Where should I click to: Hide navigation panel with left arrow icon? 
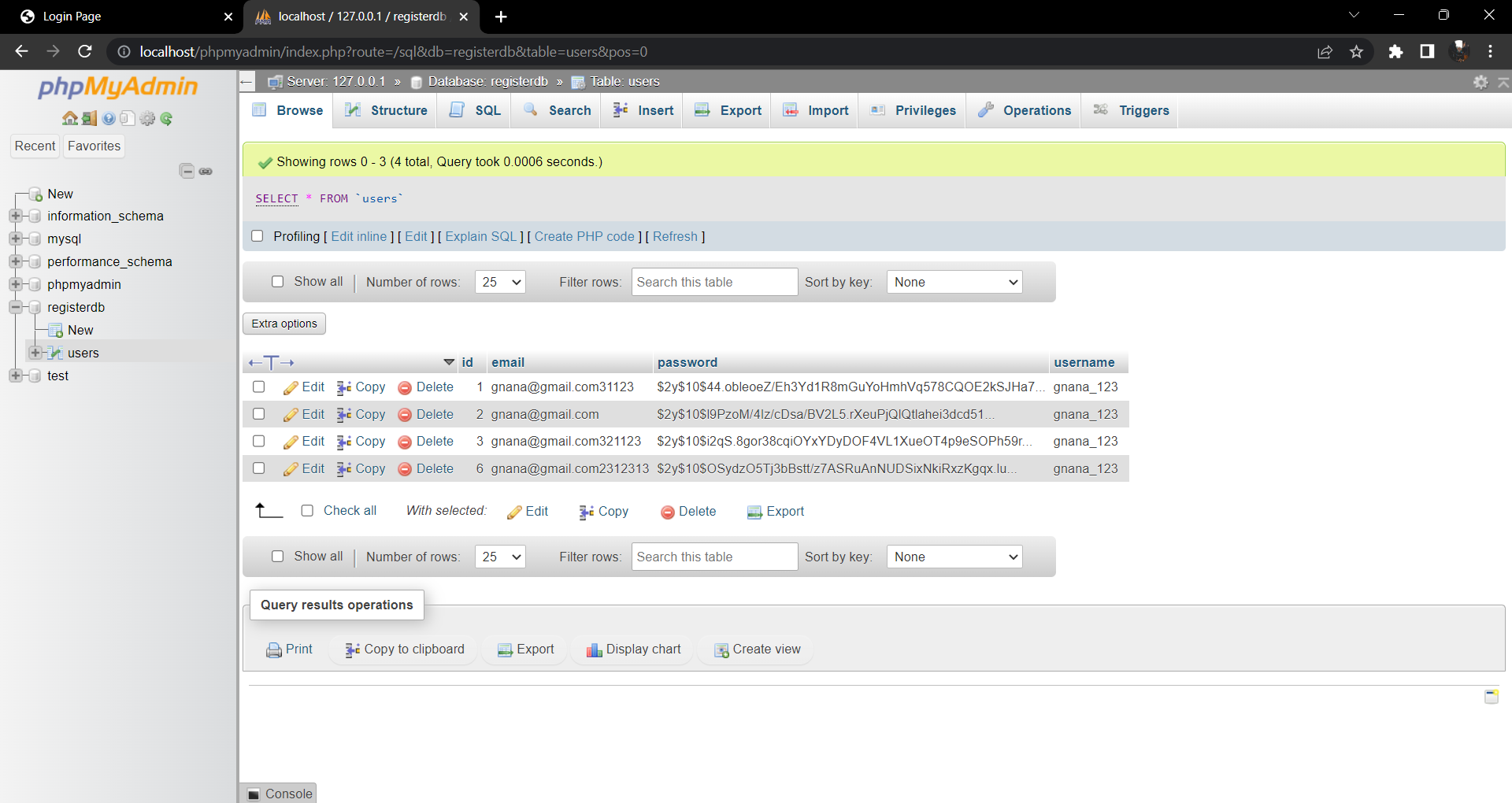(x=246, y=82)
